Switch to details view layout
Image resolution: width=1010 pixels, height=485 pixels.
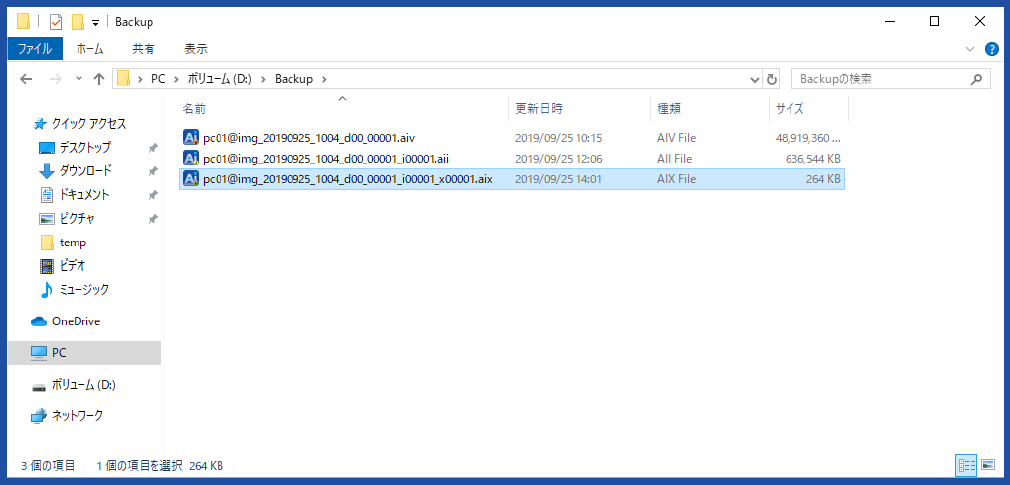[x=966, y=465]
